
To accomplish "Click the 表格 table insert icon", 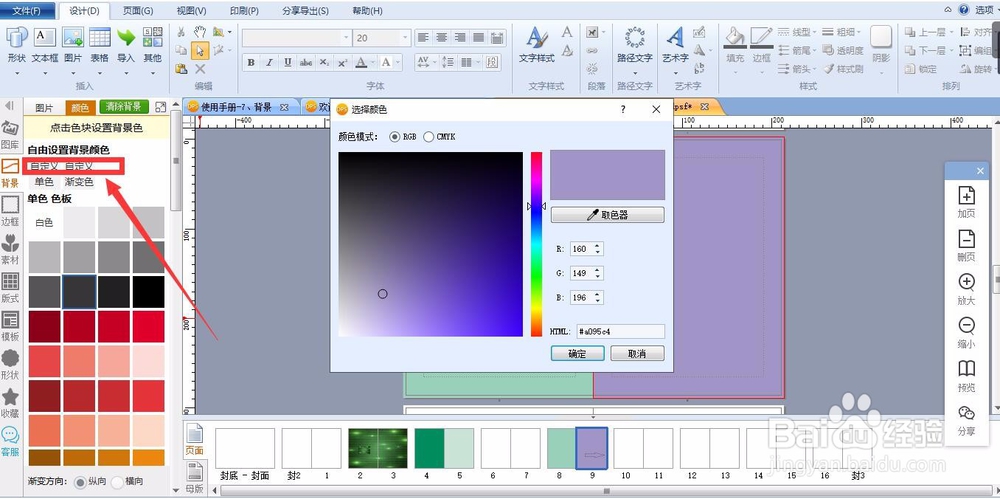I will coord(99,45).
